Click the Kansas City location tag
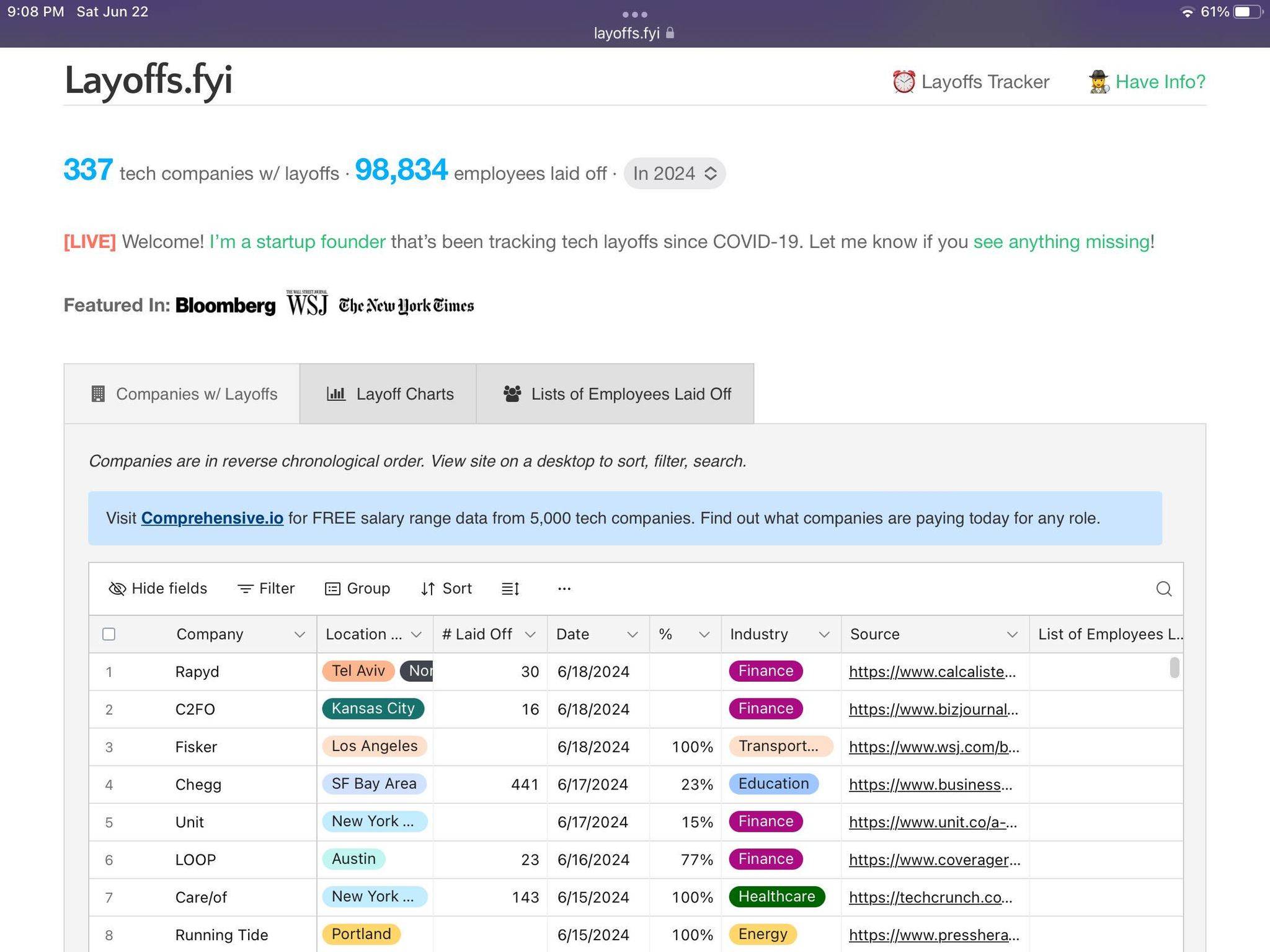 [x=373, y=708]
